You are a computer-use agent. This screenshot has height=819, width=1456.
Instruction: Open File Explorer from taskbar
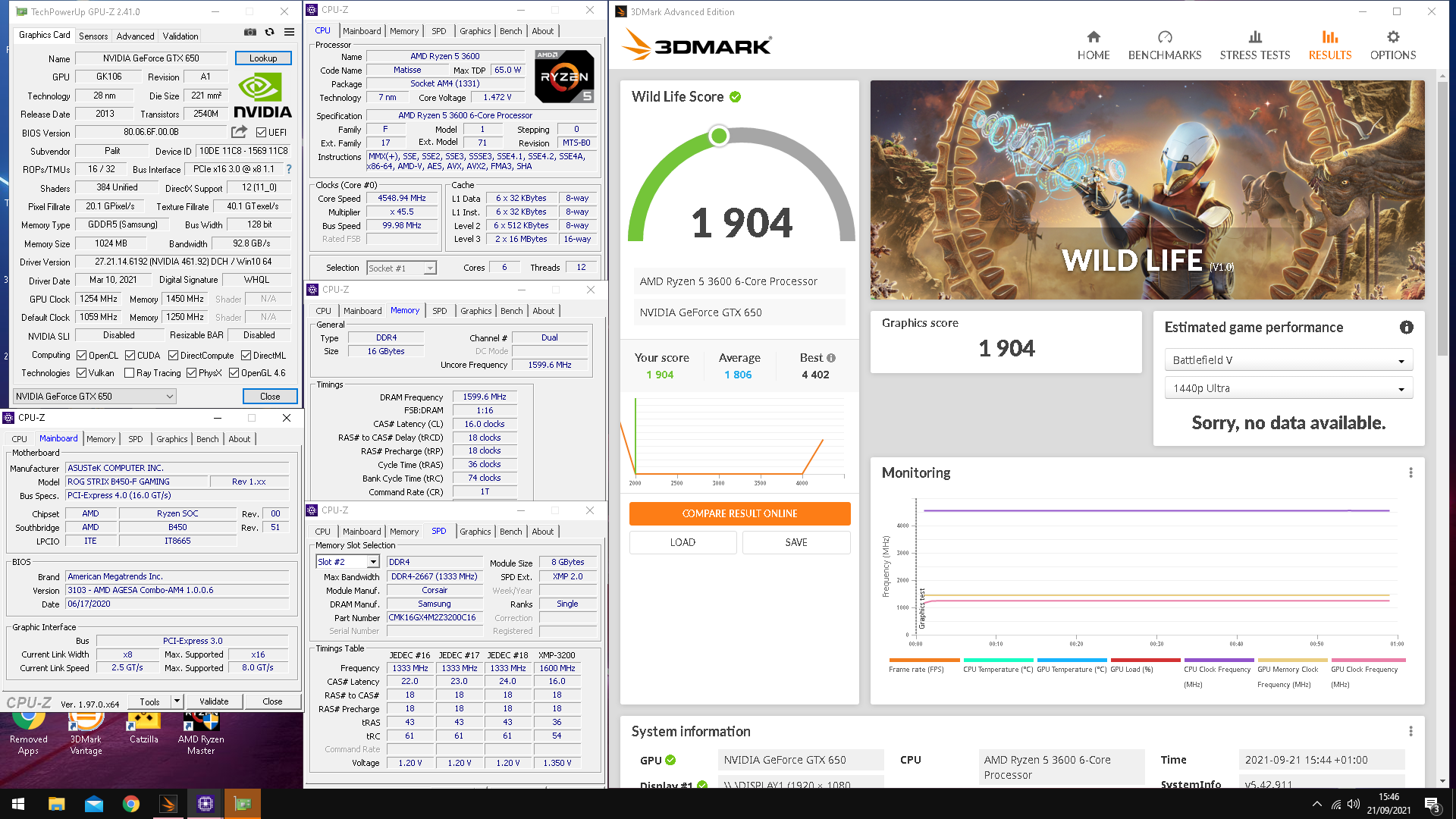pos(56,804)
